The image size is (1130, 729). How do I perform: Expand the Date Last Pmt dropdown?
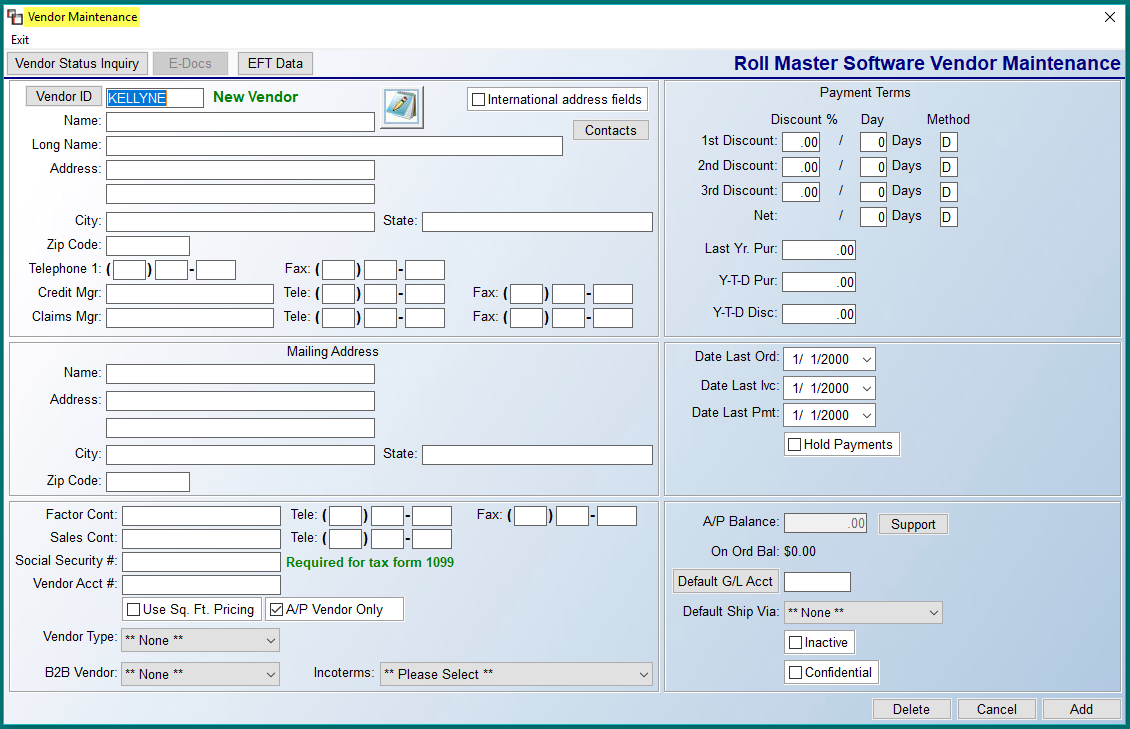pyautogui.click(x=867, y=415)
